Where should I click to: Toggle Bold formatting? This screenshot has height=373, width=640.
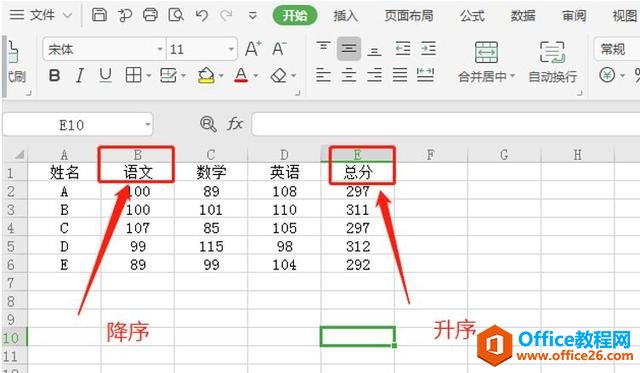54,75
